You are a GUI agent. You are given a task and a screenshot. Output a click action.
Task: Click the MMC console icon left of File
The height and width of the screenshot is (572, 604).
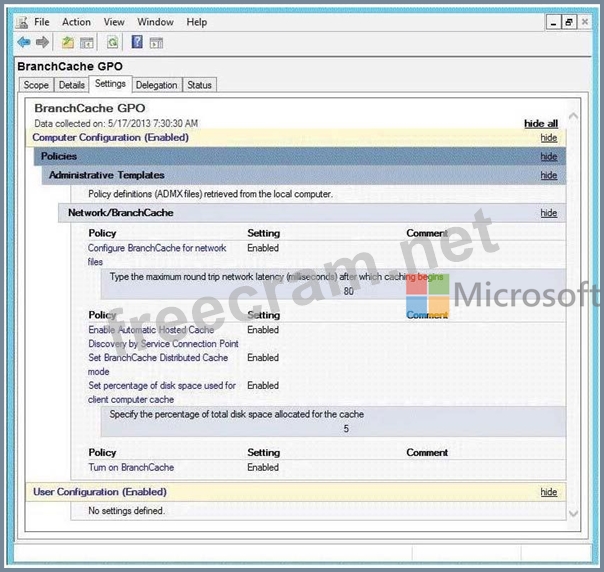click(22, 22)
